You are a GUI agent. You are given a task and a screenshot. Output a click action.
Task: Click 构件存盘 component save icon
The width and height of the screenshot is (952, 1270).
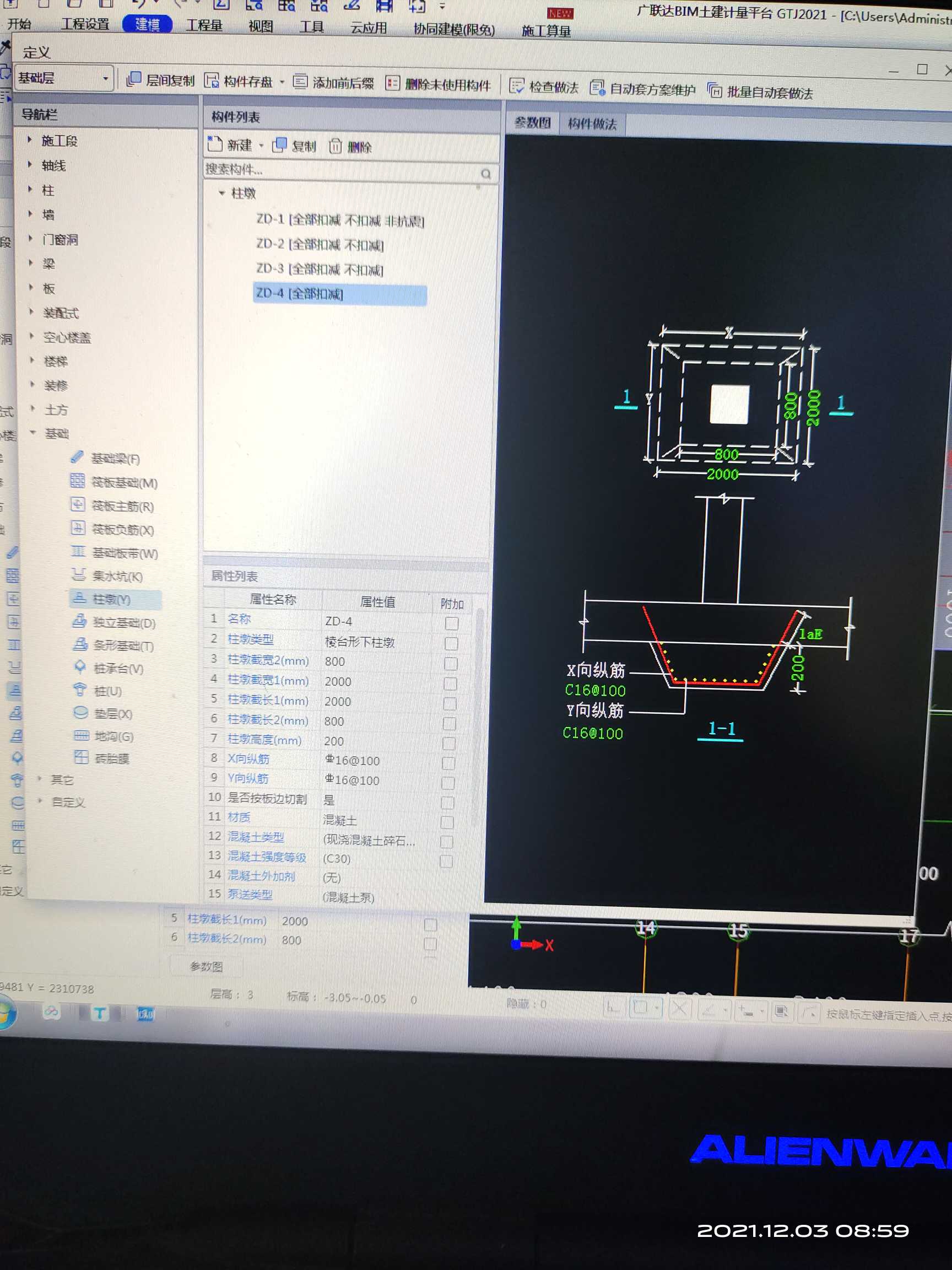coord(212,80)
